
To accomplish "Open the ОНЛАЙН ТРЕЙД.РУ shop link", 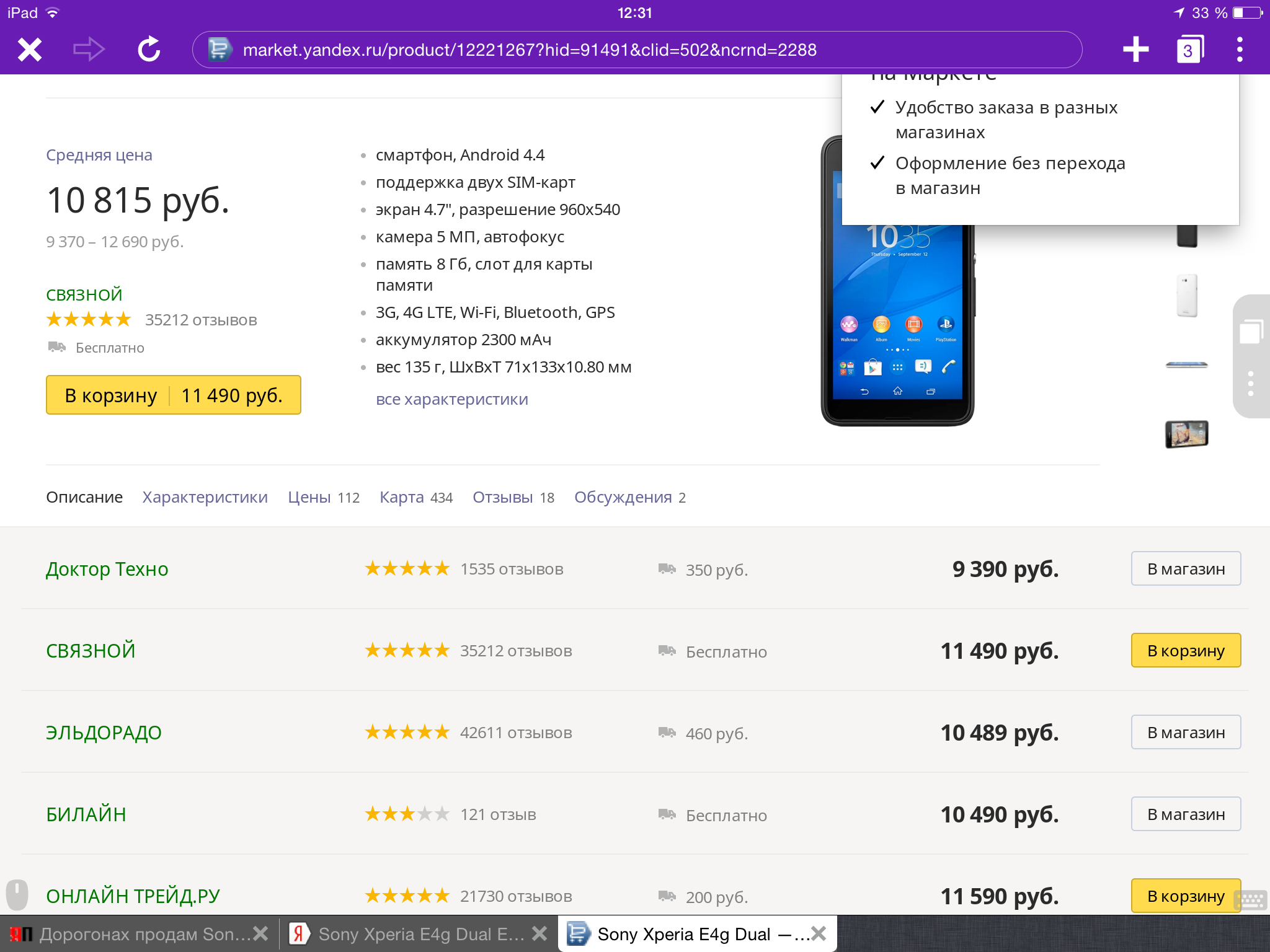I will pyautogui.click(x=133, y=896).
